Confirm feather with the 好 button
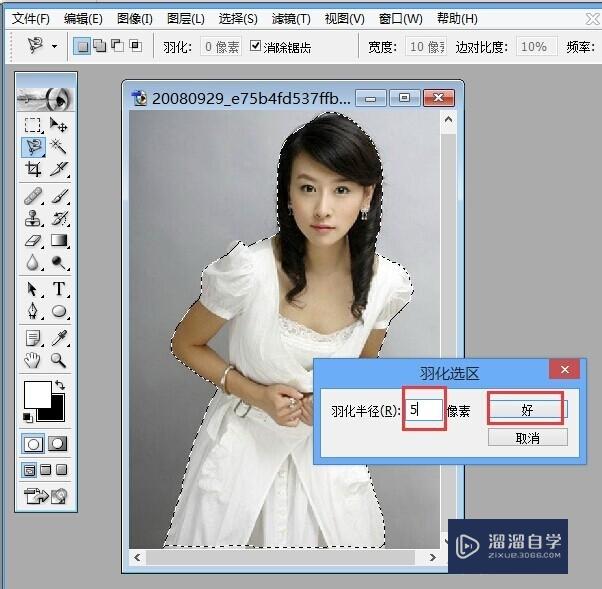This screenshot has width=602, height=589. [528, 410]
